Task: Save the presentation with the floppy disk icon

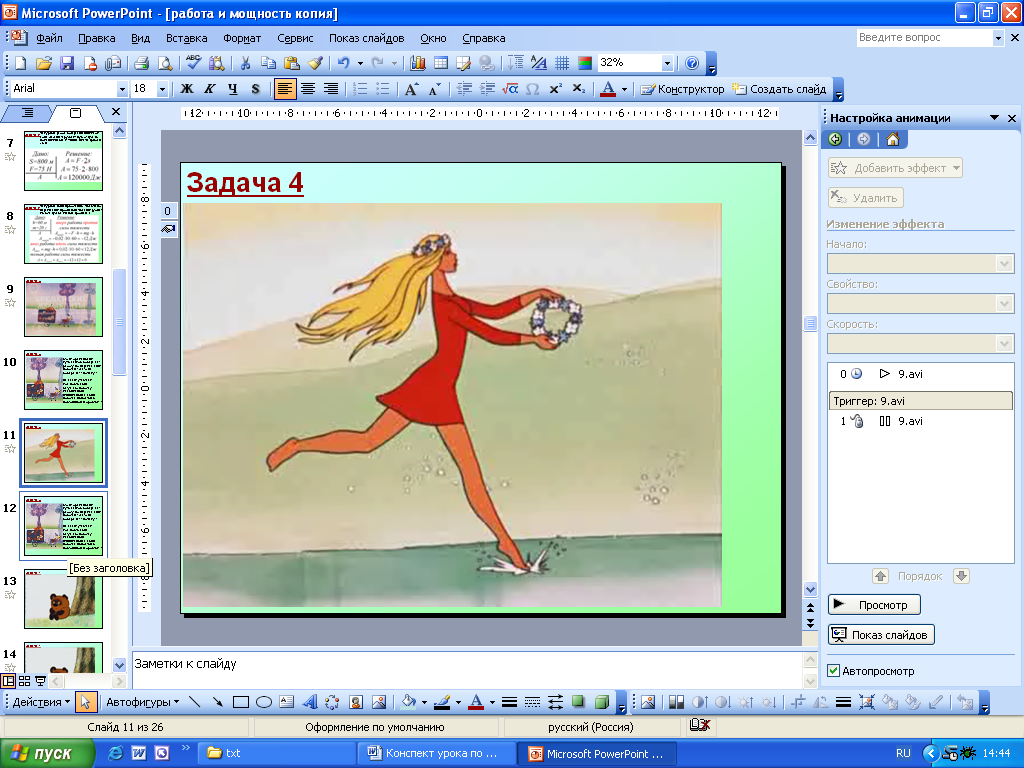Action: tap(67, 63)
